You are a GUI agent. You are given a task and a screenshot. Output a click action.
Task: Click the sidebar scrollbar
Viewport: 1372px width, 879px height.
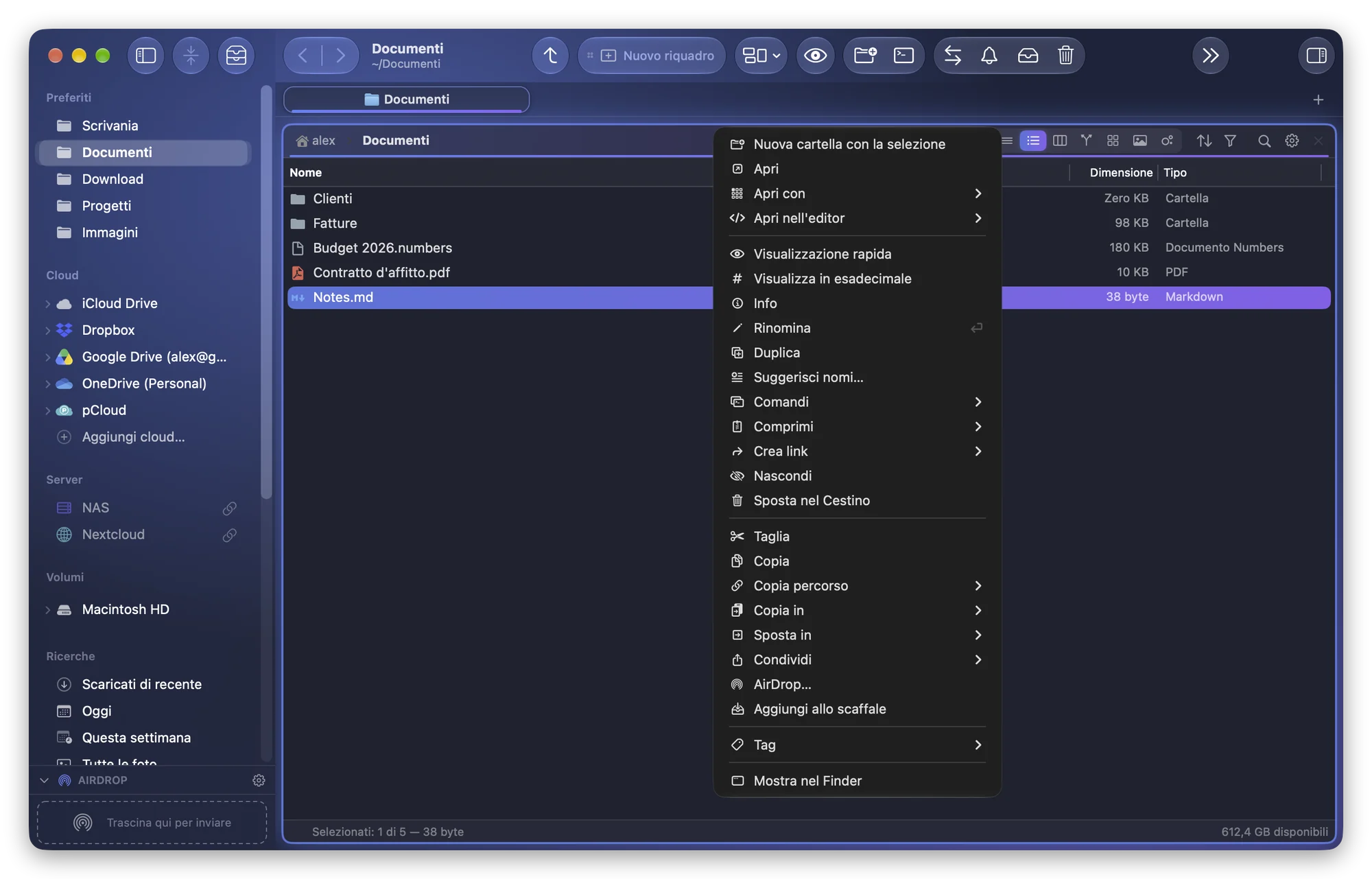pyautogui.click(x=267, y=292)
